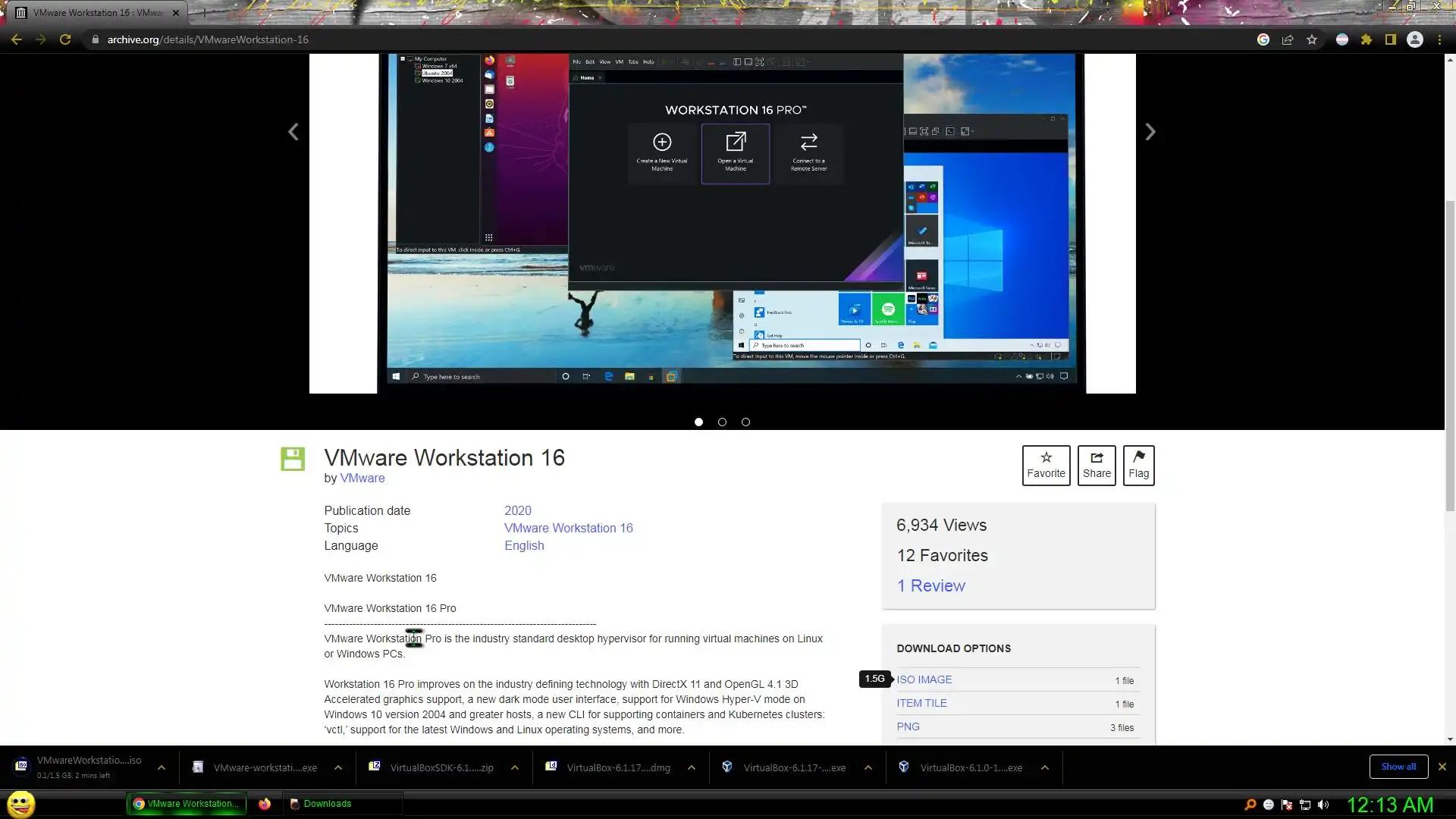Click Show all downloads button

1398,767
